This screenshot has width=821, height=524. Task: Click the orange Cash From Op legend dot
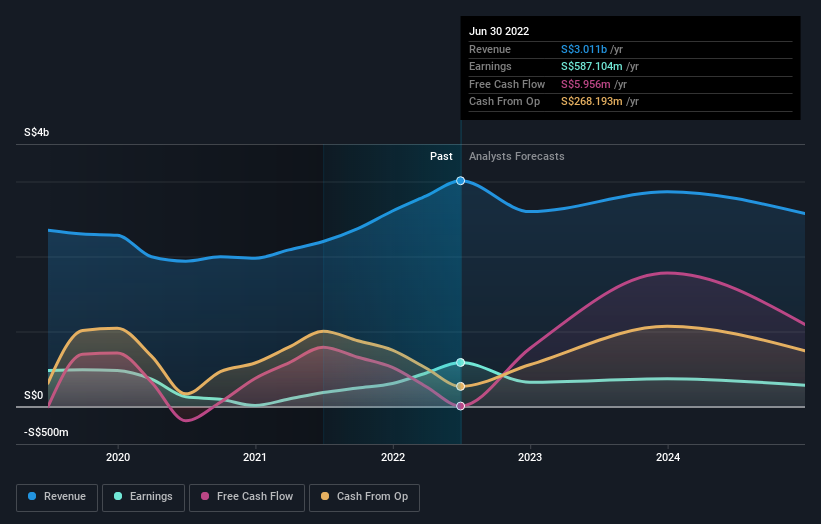coord(325,496)
